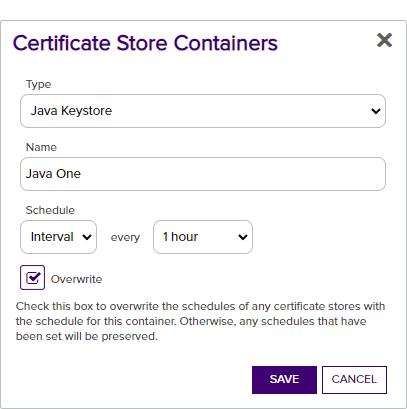Viewport: 407px width, 409px height.
Task: Focus the Name field containing Java One
Action: pos(203,174)
